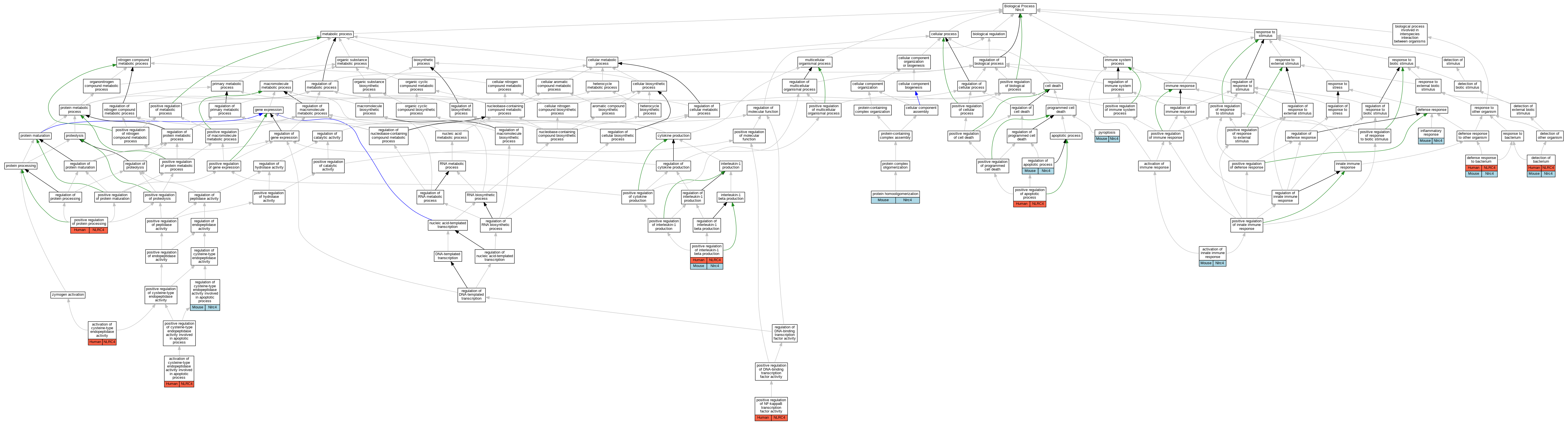Select 'activation of innate immune response' node
Viewport: 1568px width, 424px height.
pos(1213,255)
